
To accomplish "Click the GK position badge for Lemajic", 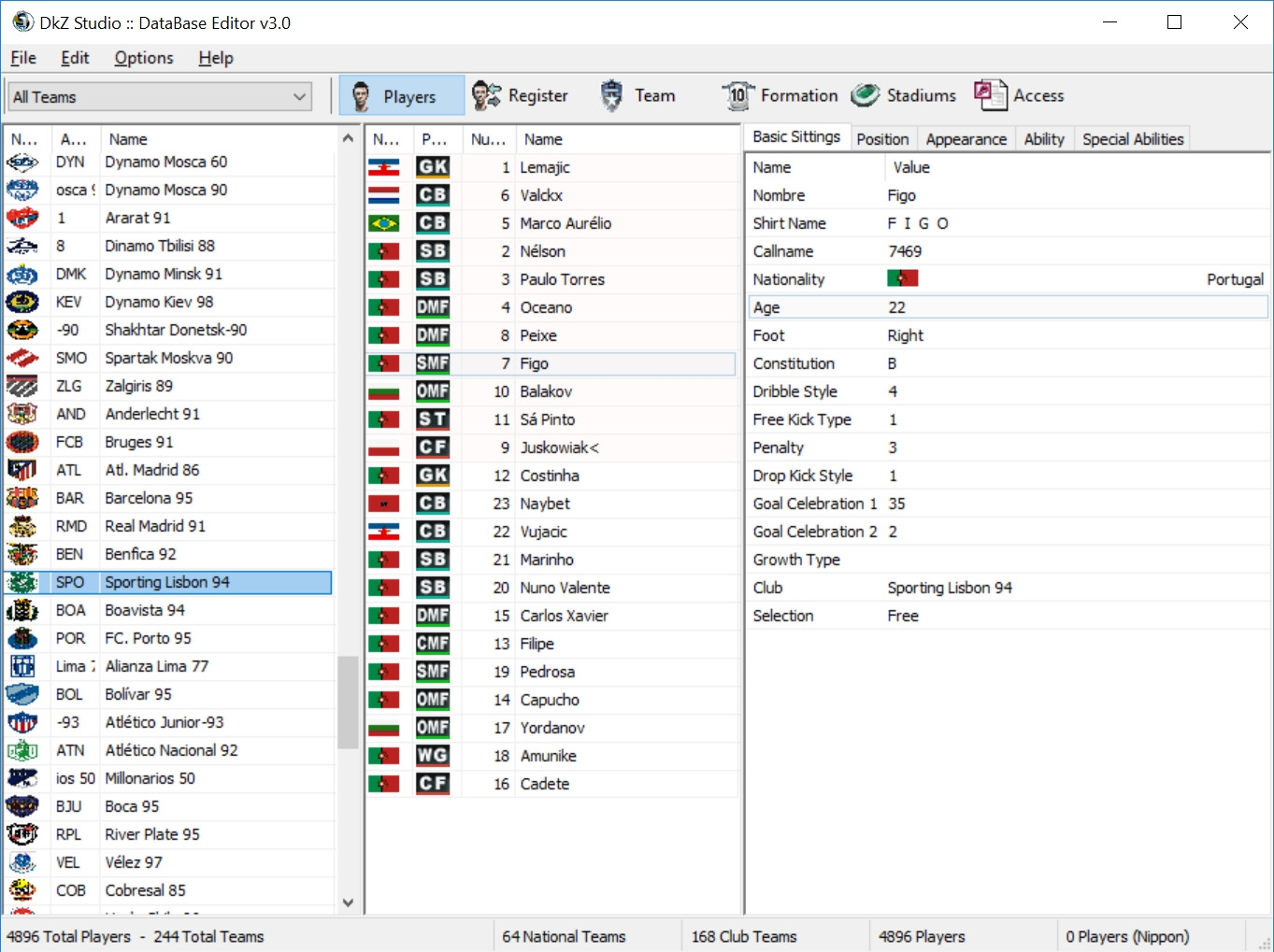I will coord(433,167).
